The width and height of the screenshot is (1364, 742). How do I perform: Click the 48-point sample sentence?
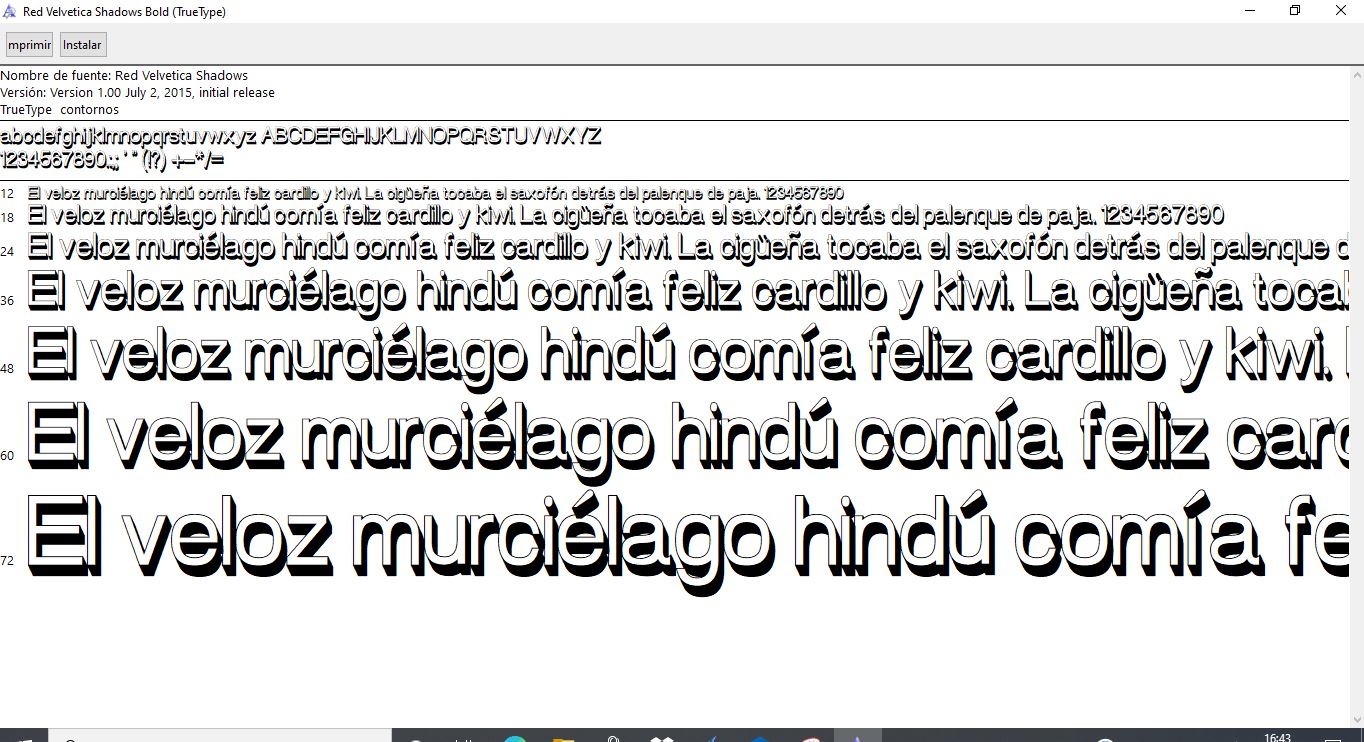pos(688,355)
